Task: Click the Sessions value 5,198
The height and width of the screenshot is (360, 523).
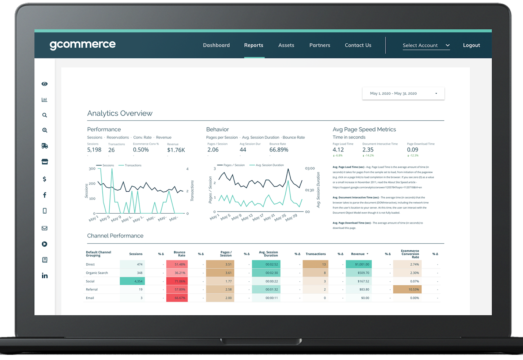Action: pyautogui.click(x=94, y=150)
